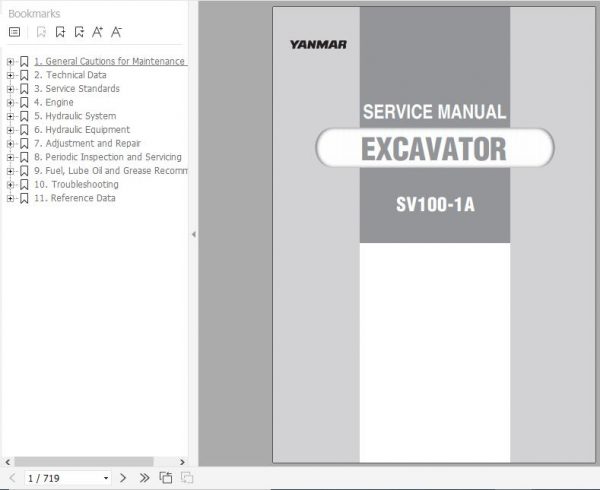Open the bookmark options menu icon
Viewport: 600px width, 490px height.
click(15, 32)
